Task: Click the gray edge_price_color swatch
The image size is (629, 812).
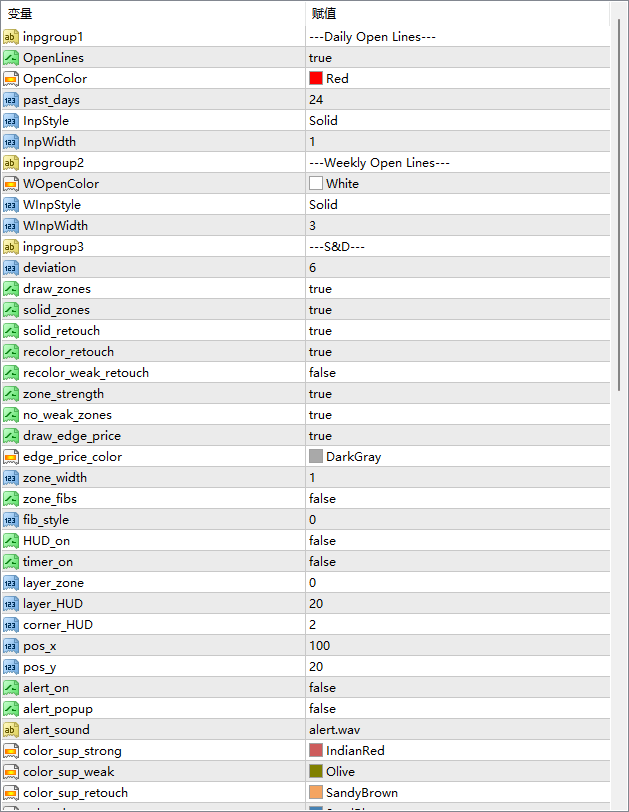Action: point(316,456)
